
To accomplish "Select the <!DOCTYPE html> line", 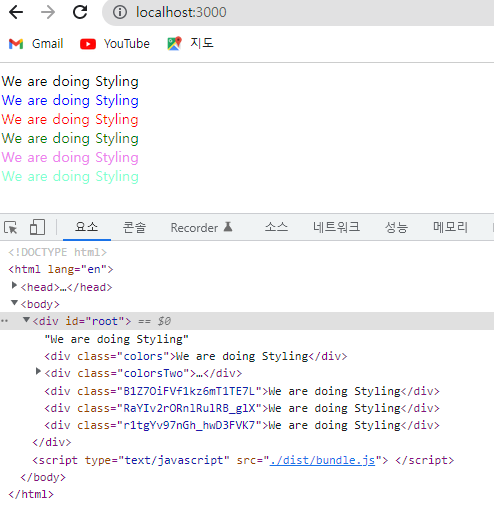I will 57,252.
